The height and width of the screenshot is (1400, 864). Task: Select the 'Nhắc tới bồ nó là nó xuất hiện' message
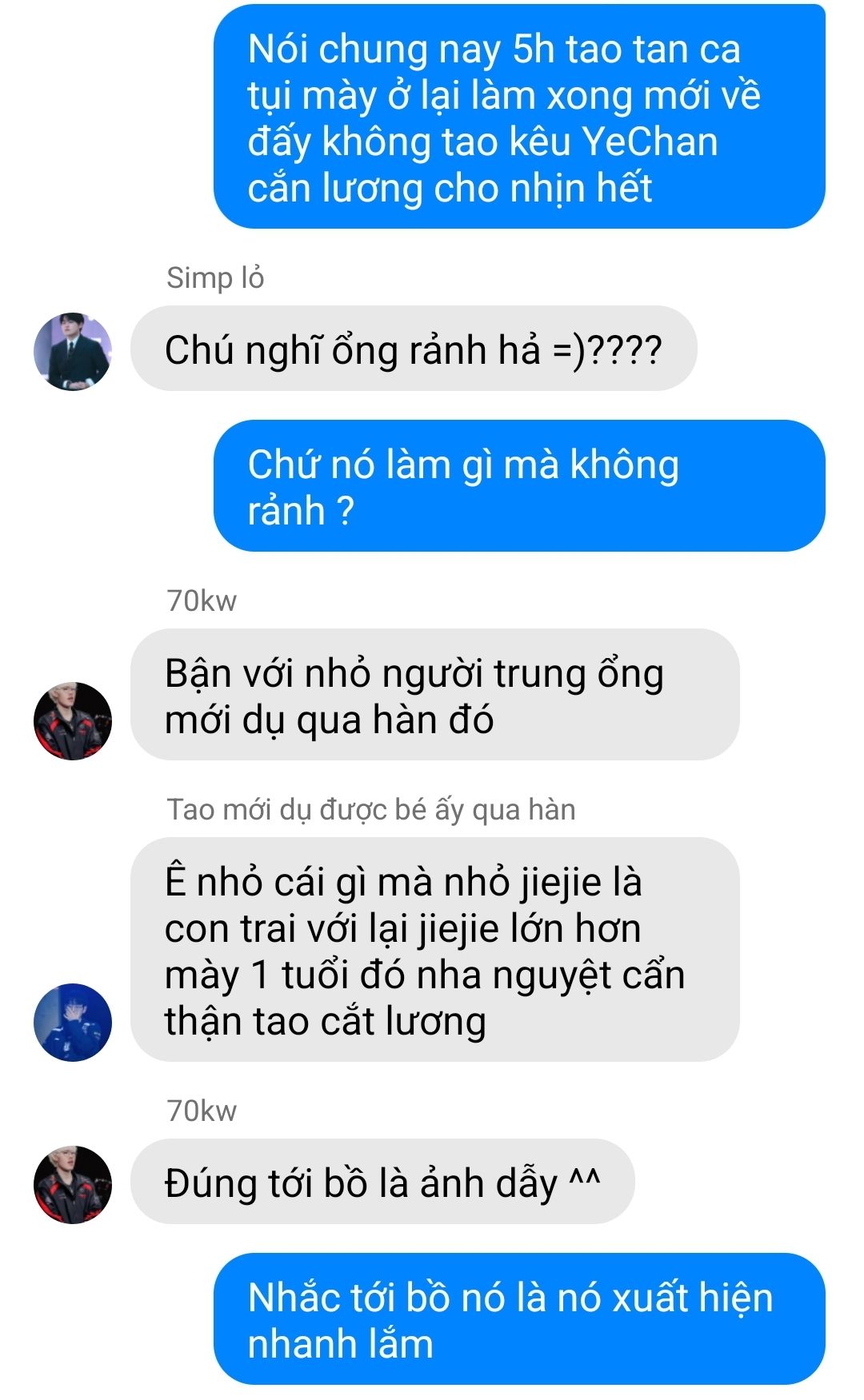[x=519, y=1319]
